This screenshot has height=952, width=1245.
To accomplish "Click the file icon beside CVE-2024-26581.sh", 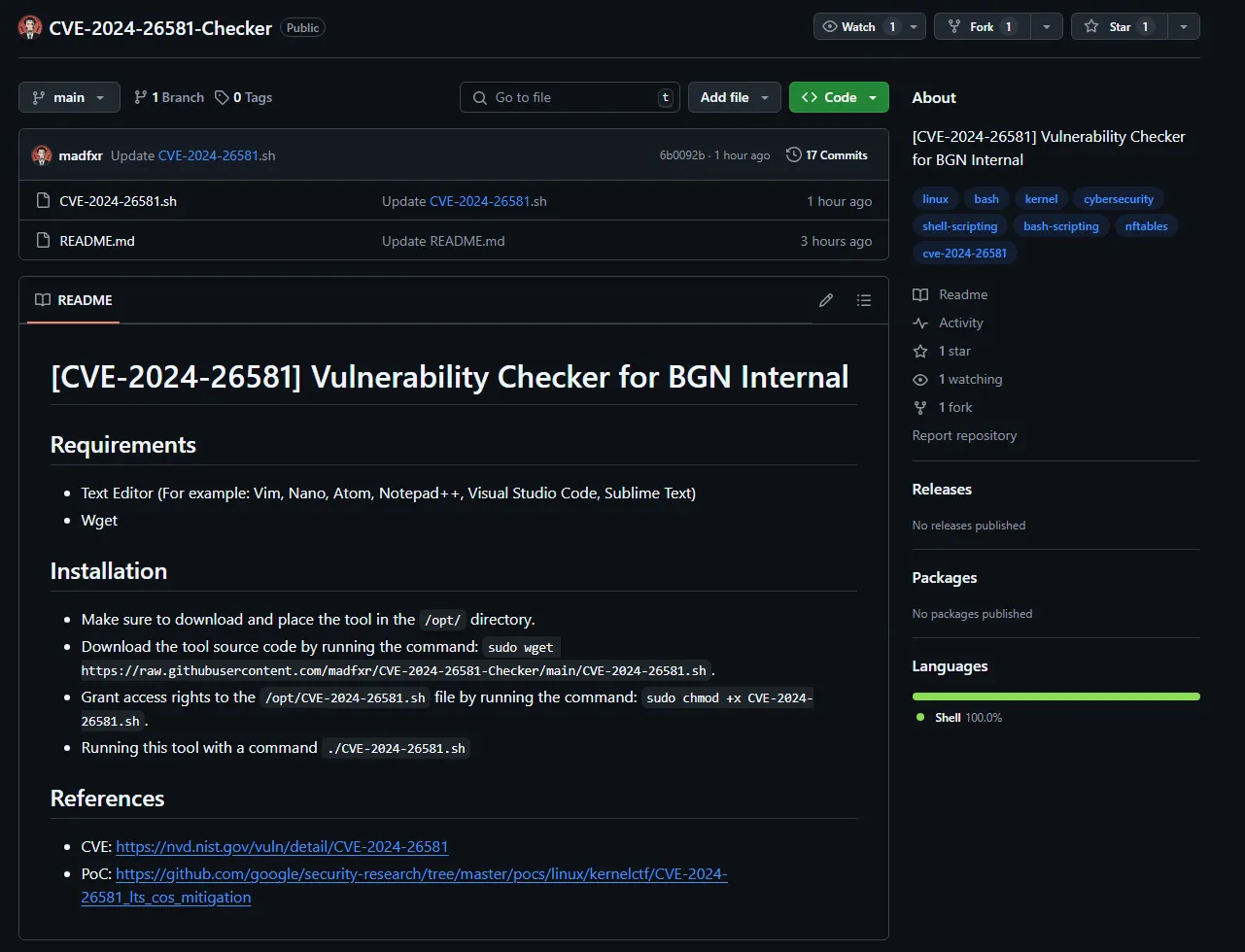I will click(x=43, y=200).
